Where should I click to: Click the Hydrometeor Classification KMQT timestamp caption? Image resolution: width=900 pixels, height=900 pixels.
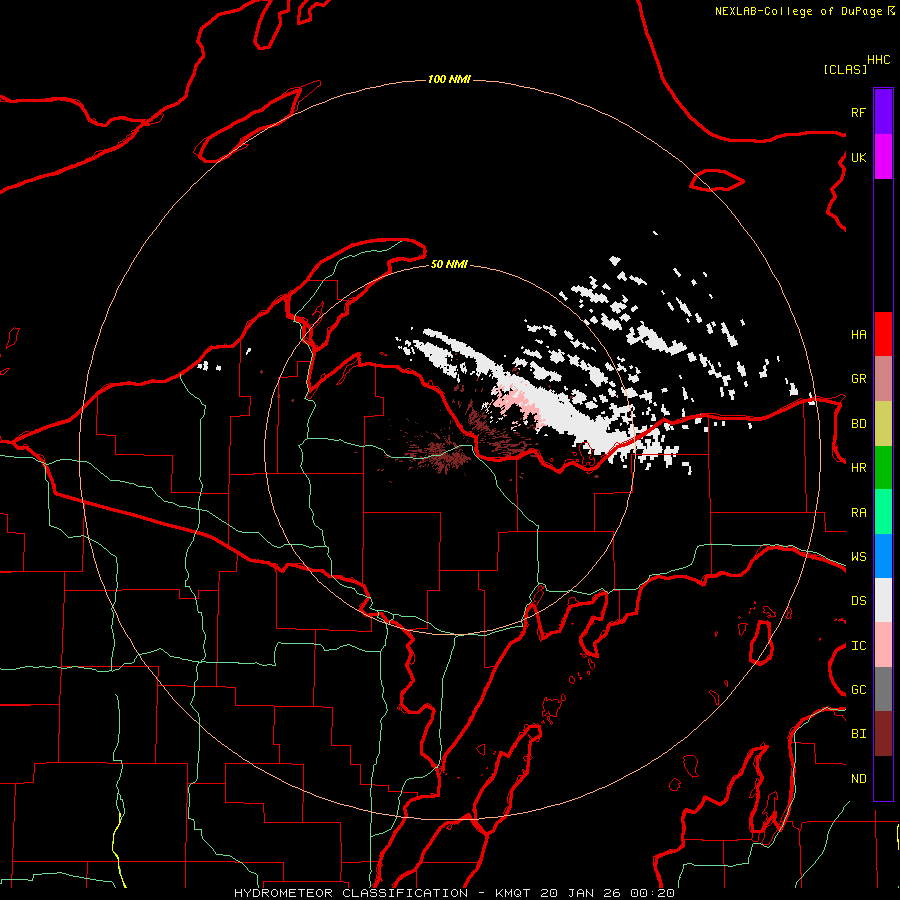click(455, 893)
